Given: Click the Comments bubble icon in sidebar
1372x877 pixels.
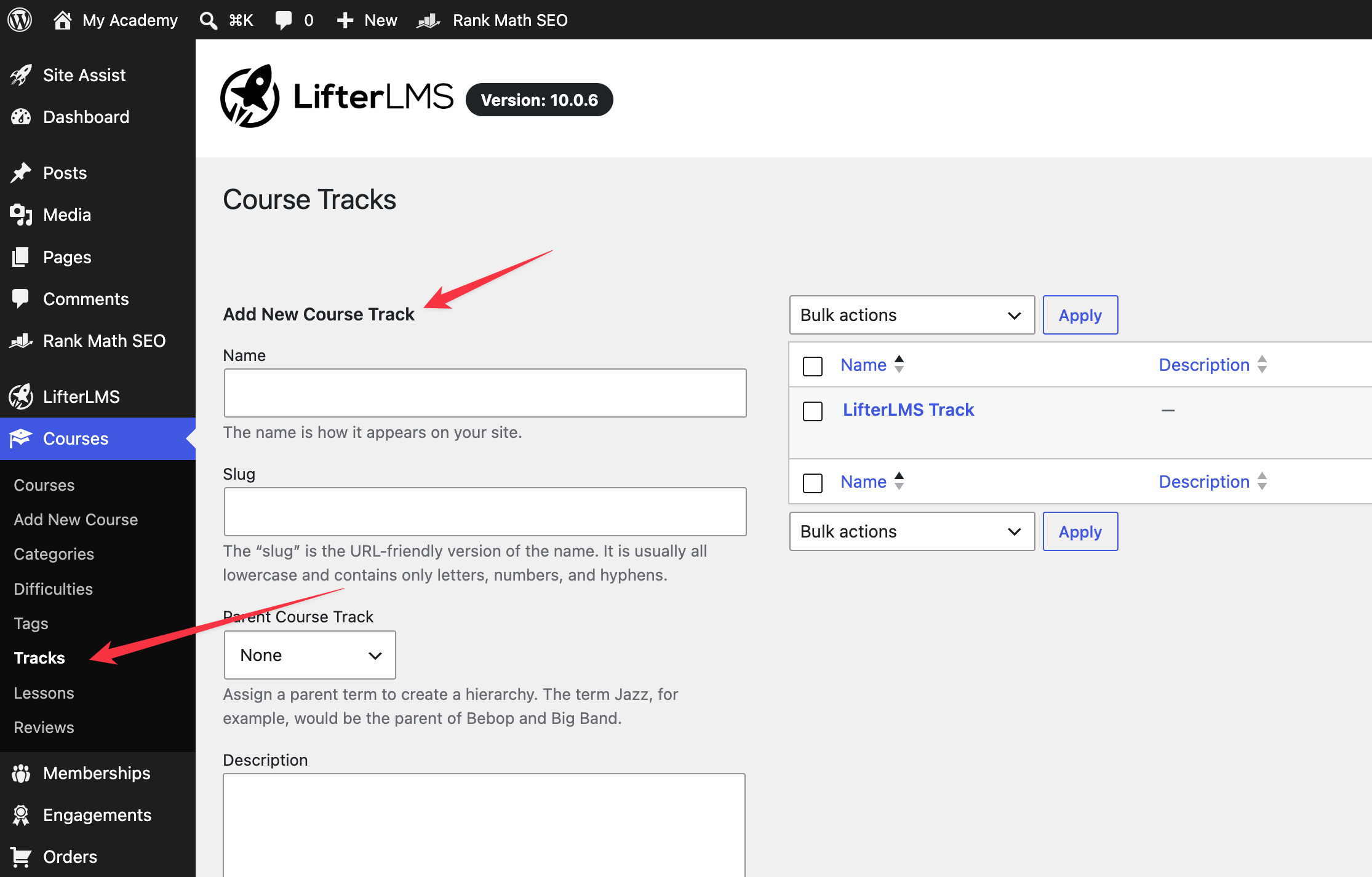Looking at the screenshot, I should point(21,299).
